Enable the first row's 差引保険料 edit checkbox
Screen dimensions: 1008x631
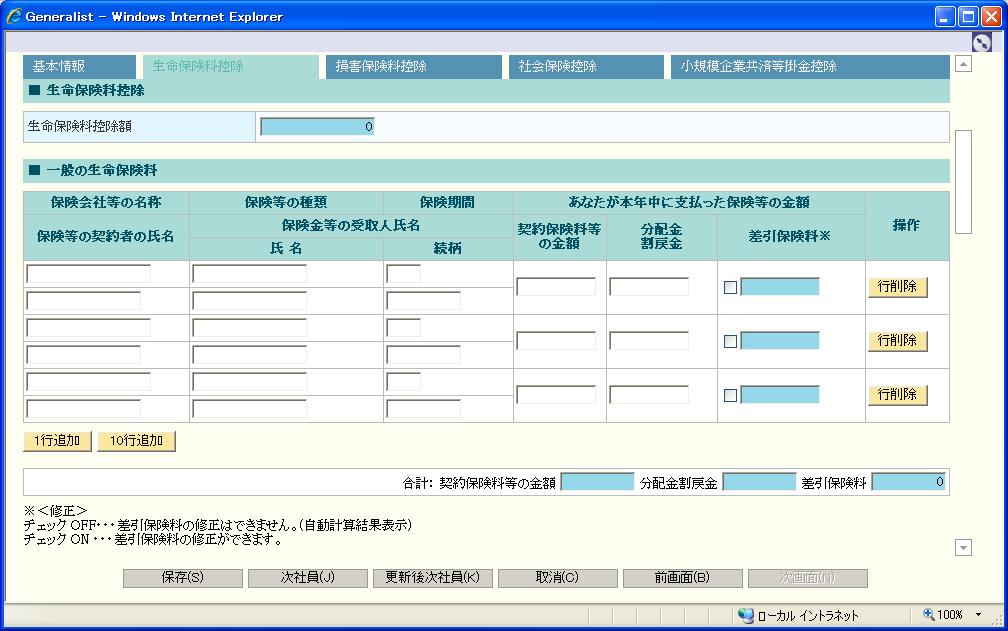[x=730, y=288]
